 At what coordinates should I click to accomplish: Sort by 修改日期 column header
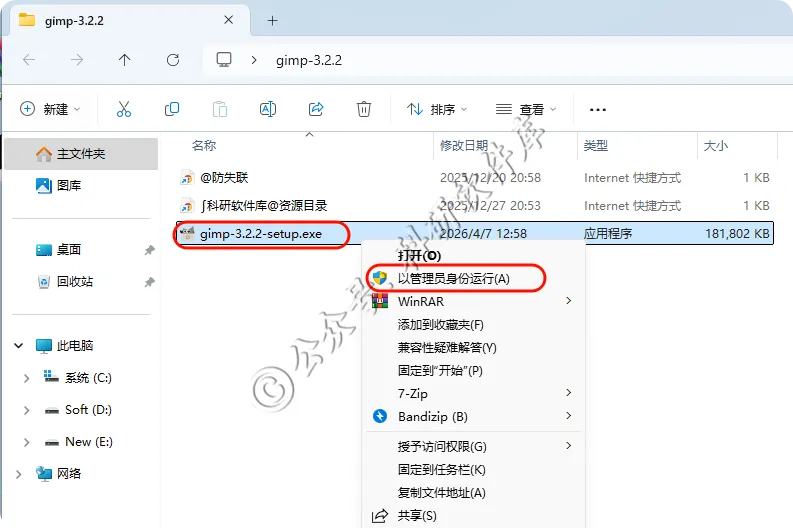click(x=464, y=146)
